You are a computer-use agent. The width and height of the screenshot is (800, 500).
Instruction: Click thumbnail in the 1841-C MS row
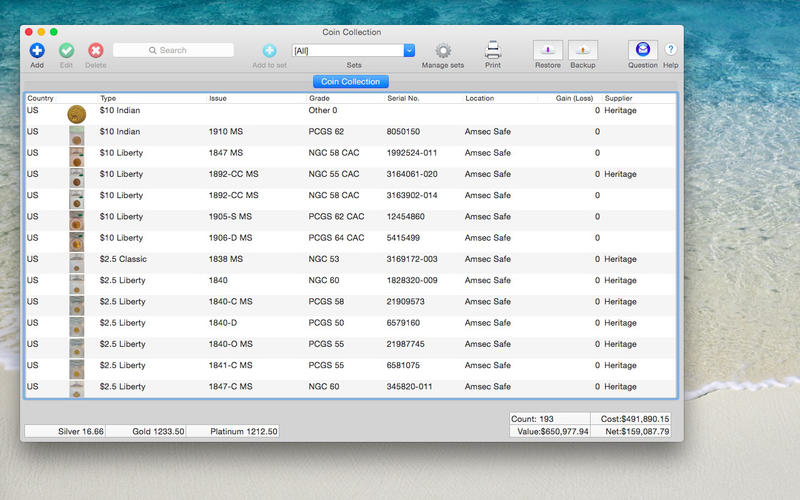click(x=77, y=370)
